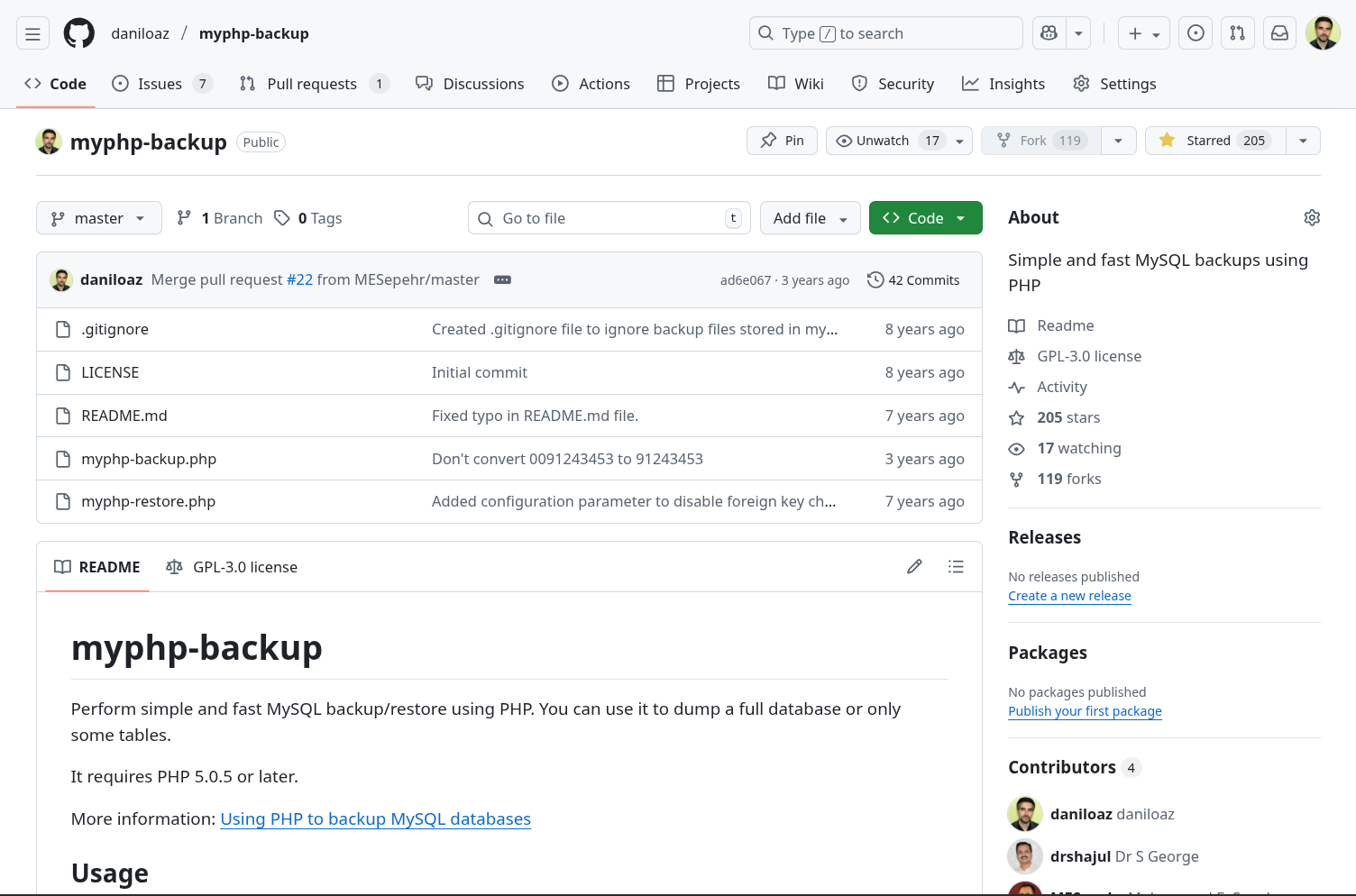The height and width of the screenshot is (896, 1356).
Task: Open the repository Settings tab
Action: click(x=1114, y=83)
